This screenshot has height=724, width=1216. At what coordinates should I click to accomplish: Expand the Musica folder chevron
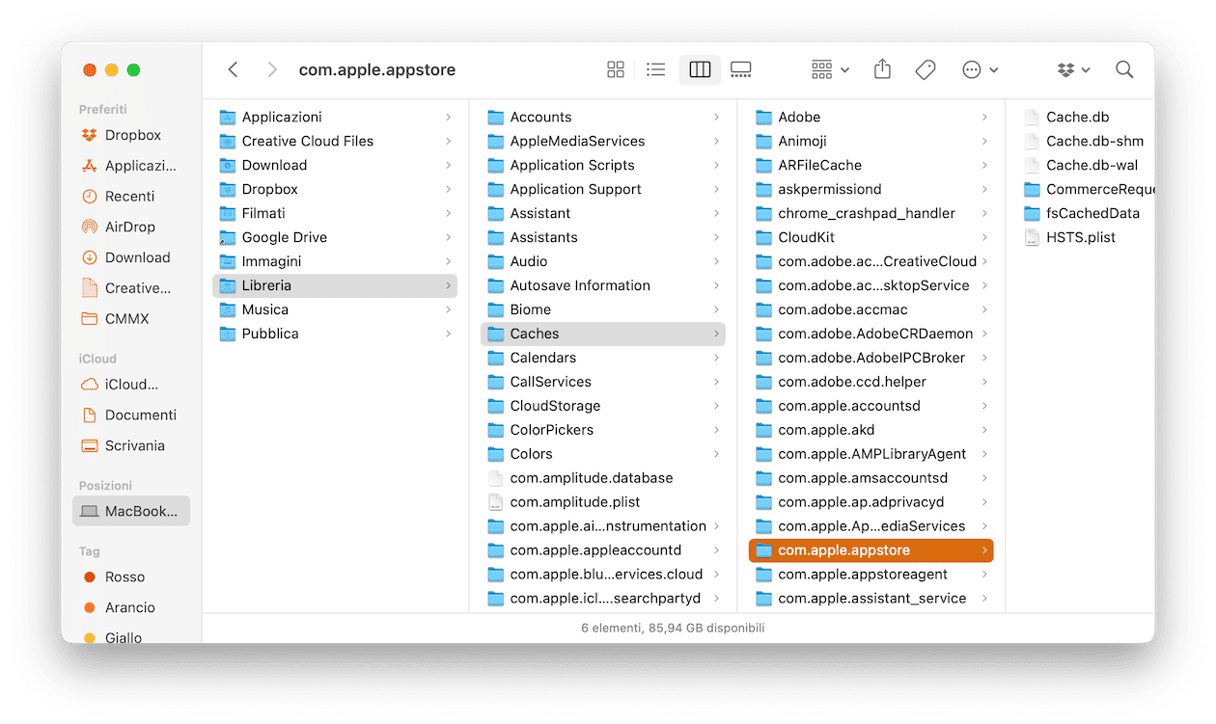click(448, 310)
